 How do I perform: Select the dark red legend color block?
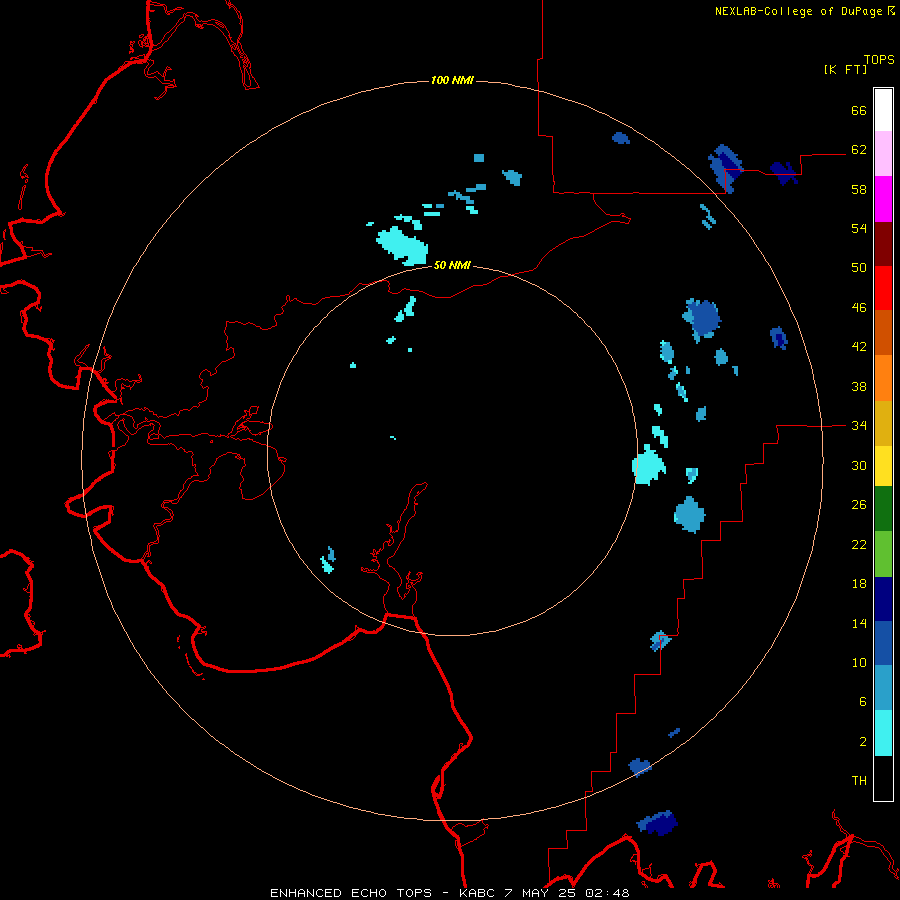click(x=883, y=243)
